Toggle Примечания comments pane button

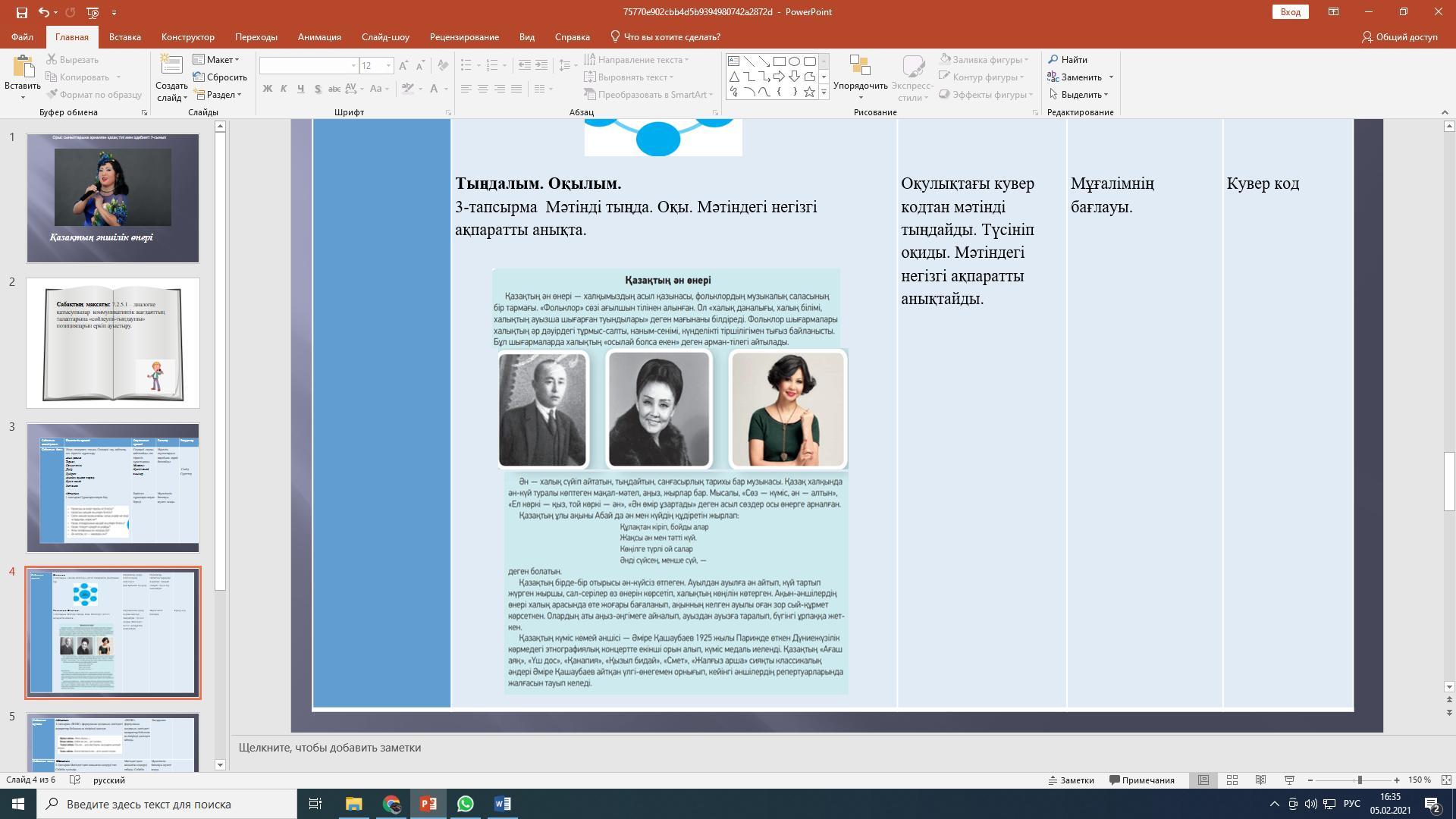[1141, 780]
